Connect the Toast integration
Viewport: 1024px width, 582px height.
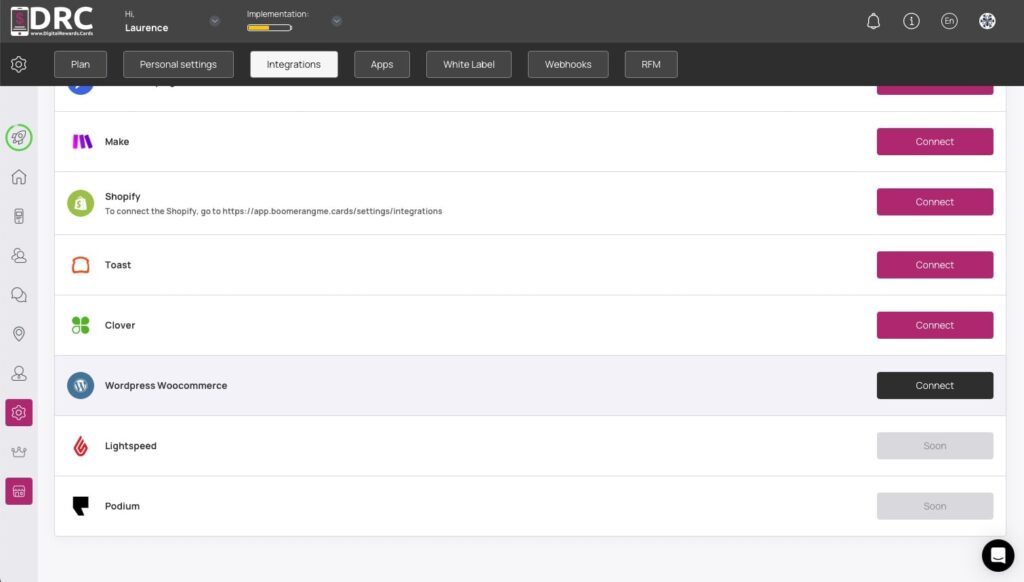tap(935, 265)
